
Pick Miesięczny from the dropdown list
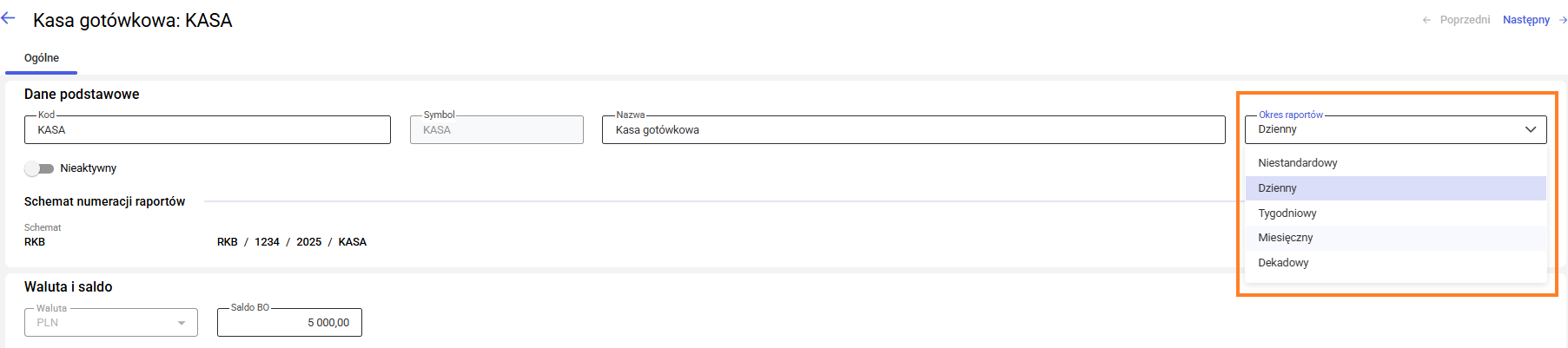coord(1285,238)
